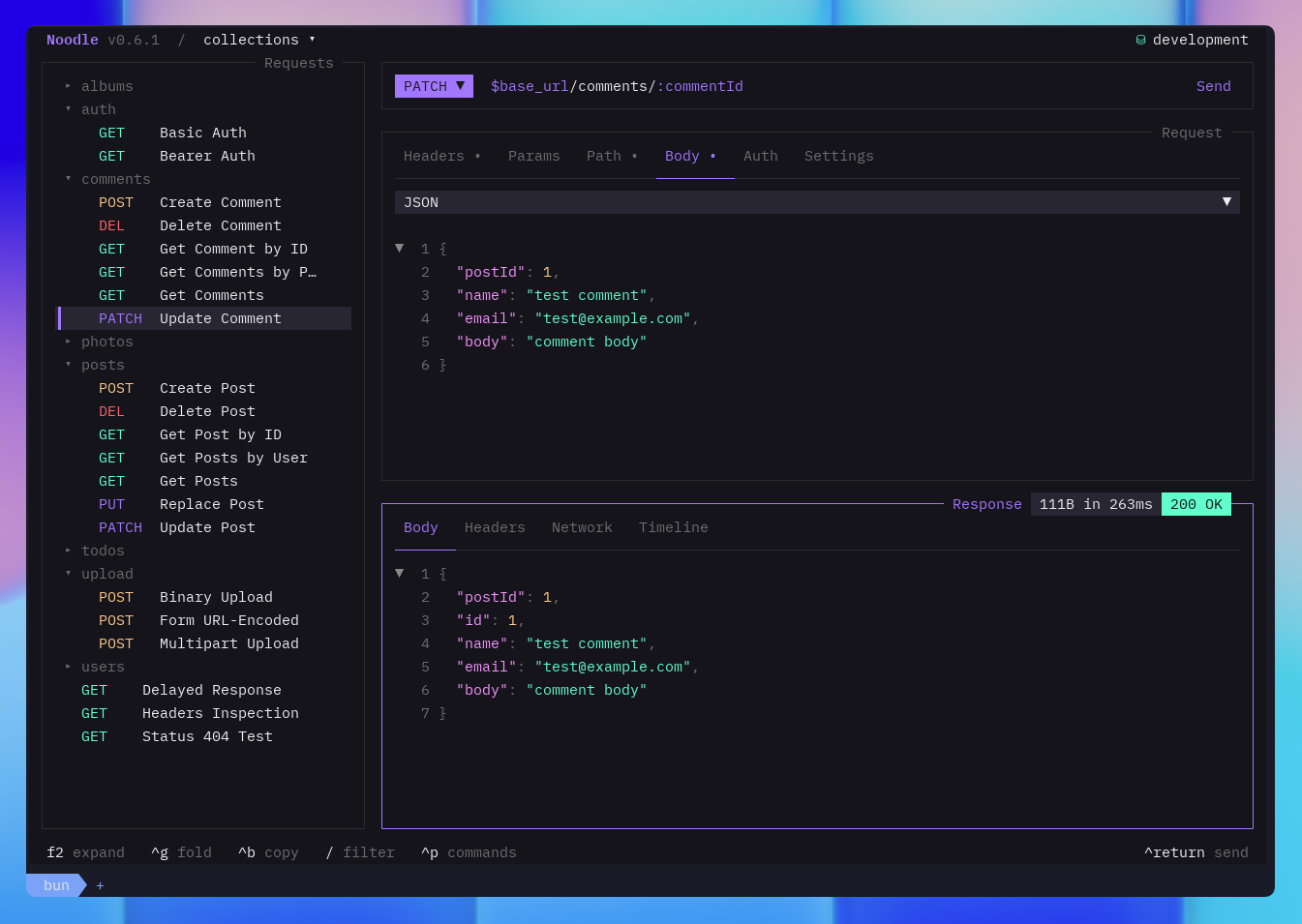Open the PATCH method dropdown
This screenshot has width=1302, height=924.
(434, 86)
